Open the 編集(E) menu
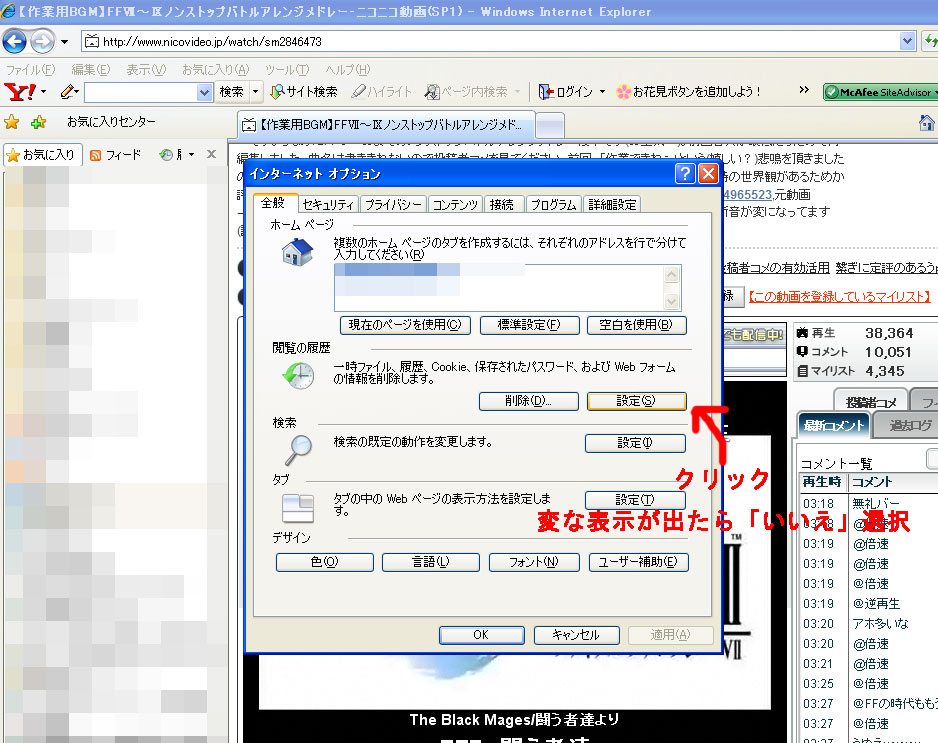Screen dimensions: 938x743 91,70
